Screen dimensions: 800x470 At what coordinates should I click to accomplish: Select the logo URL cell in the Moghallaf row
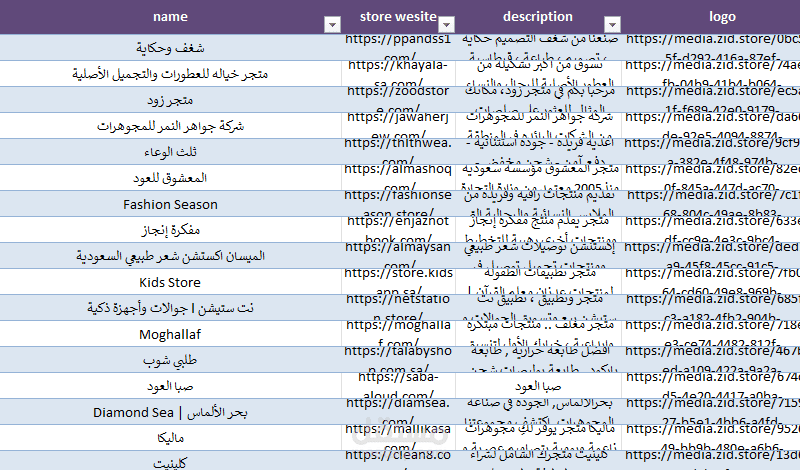[711, 334]
